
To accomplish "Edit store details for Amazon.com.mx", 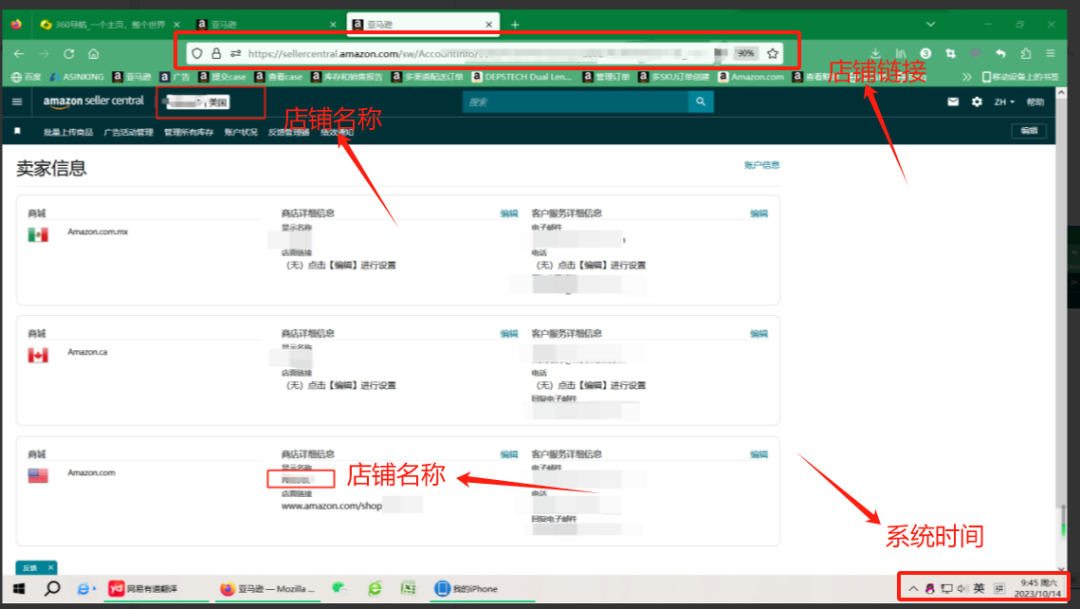I will click(x=509, y=214).
